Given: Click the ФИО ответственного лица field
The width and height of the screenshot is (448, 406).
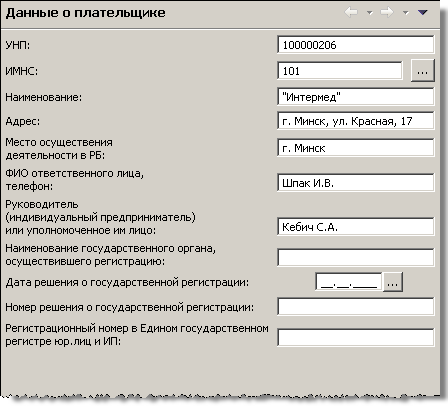Looking at the screenshot, I should click(356, 182).
